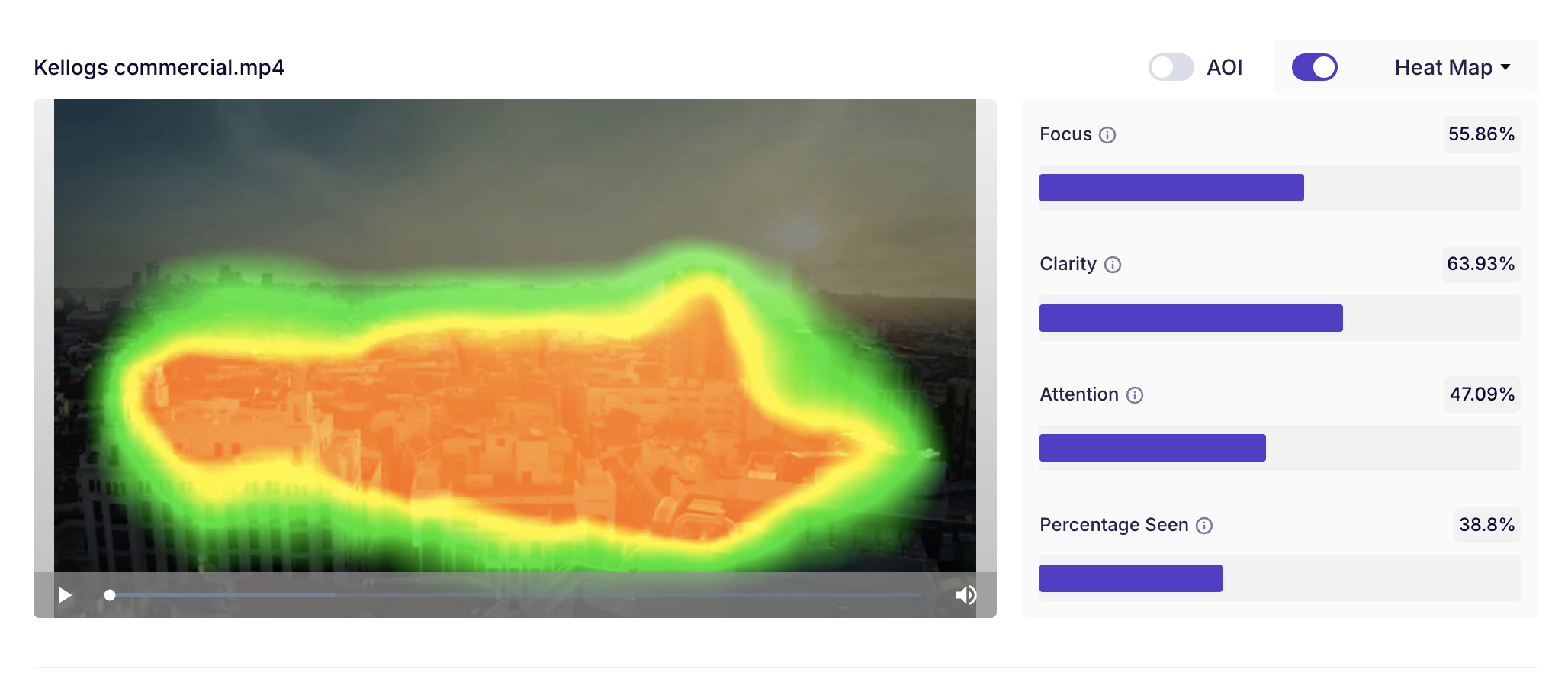Click the Attention label

[x=1079, y=394]
